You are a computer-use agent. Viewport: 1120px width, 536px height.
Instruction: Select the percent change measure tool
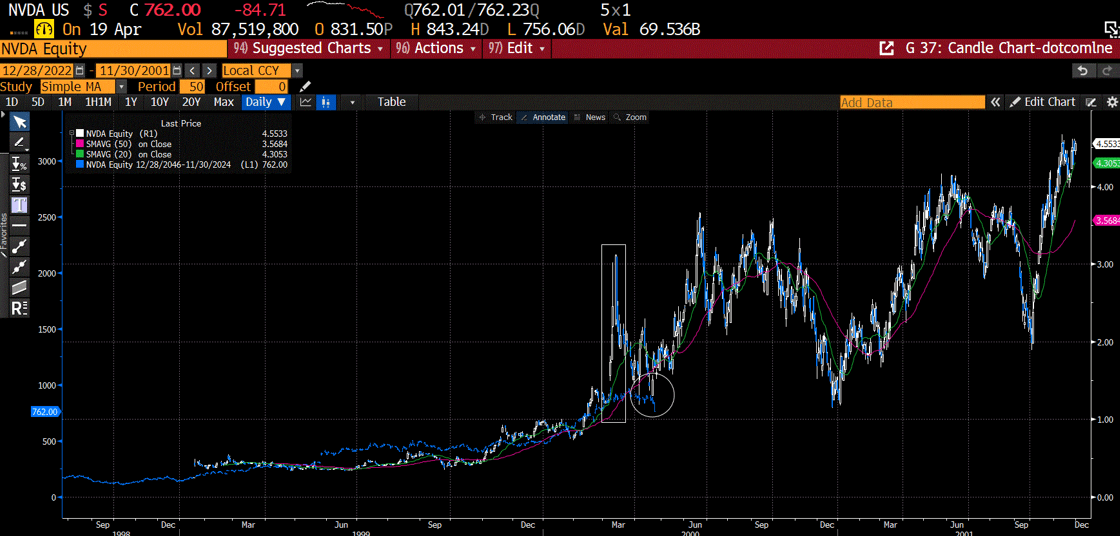click(19, 164)
